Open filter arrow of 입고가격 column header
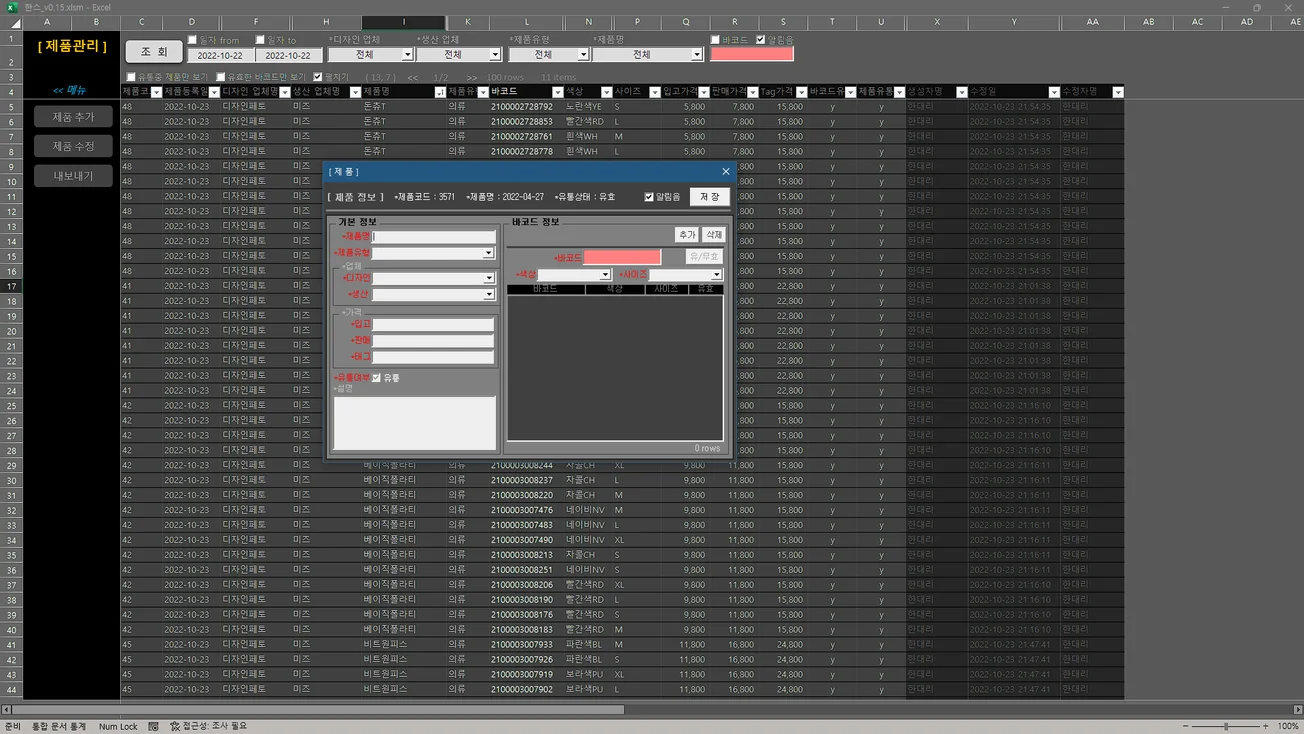Image resolution: width=1304 pixels, height=734 pixels. coord(704,92)
